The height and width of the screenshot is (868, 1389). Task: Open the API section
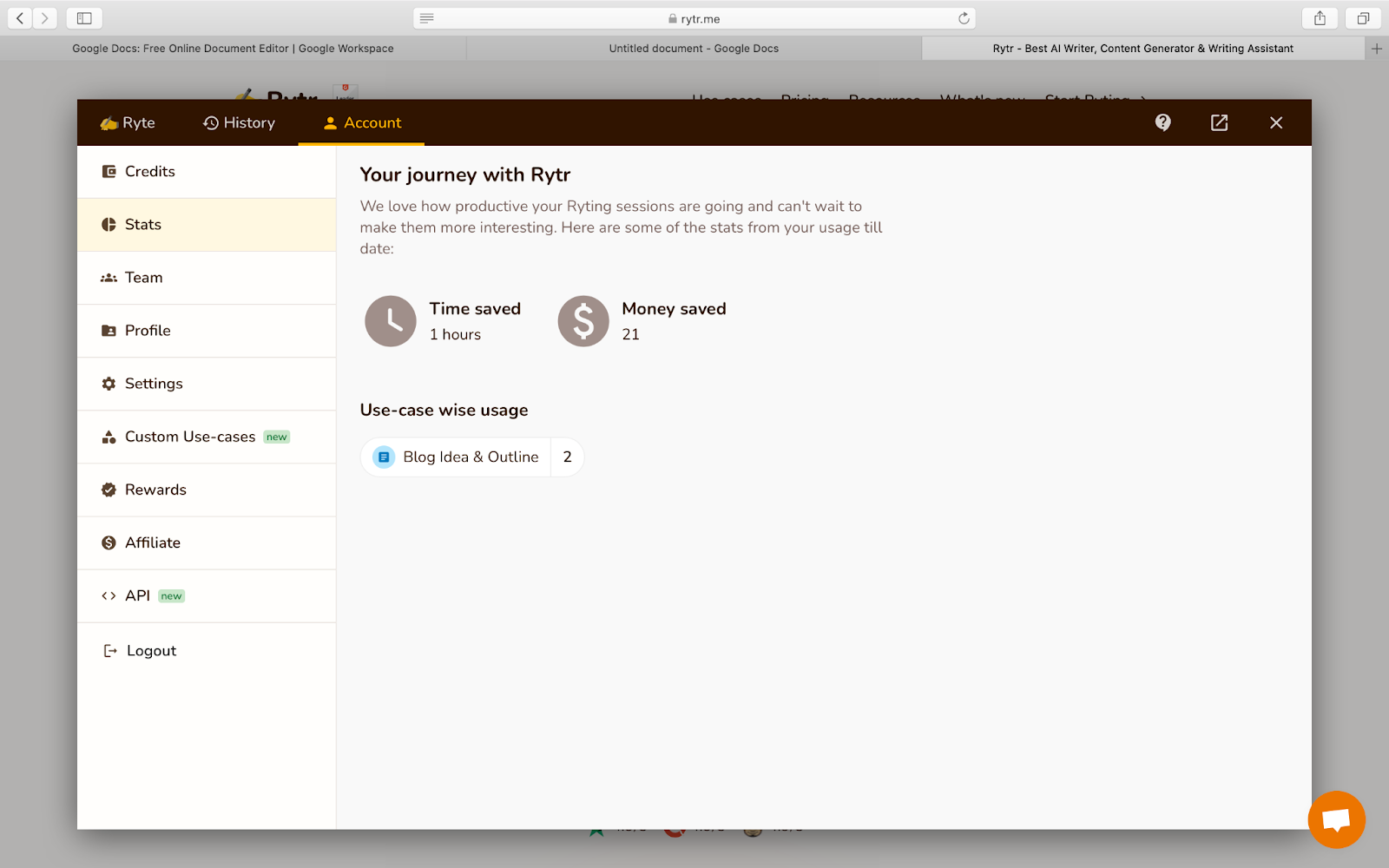pos(207,595)
